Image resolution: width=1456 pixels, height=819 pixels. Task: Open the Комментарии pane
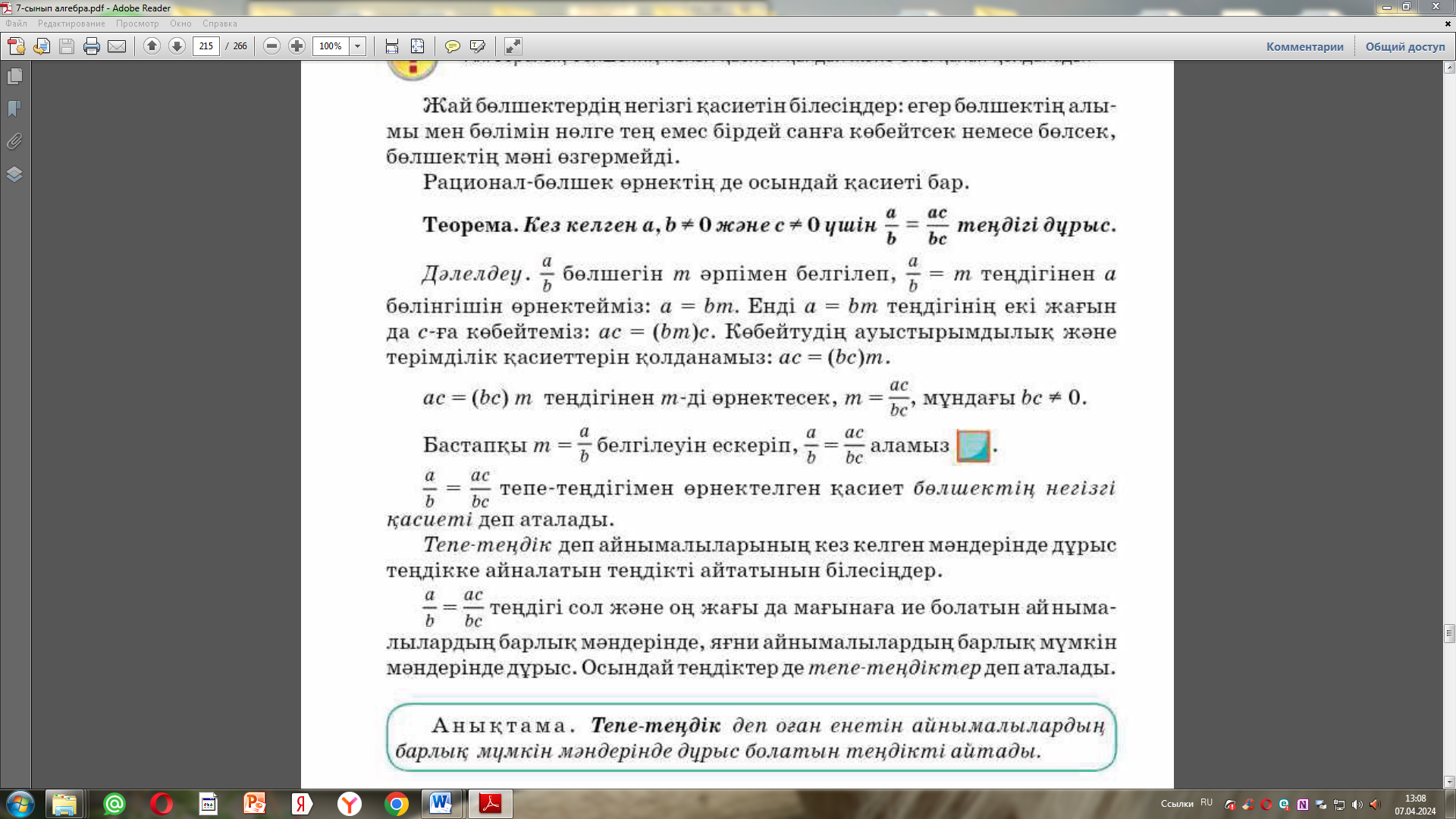coord(1304,46)
